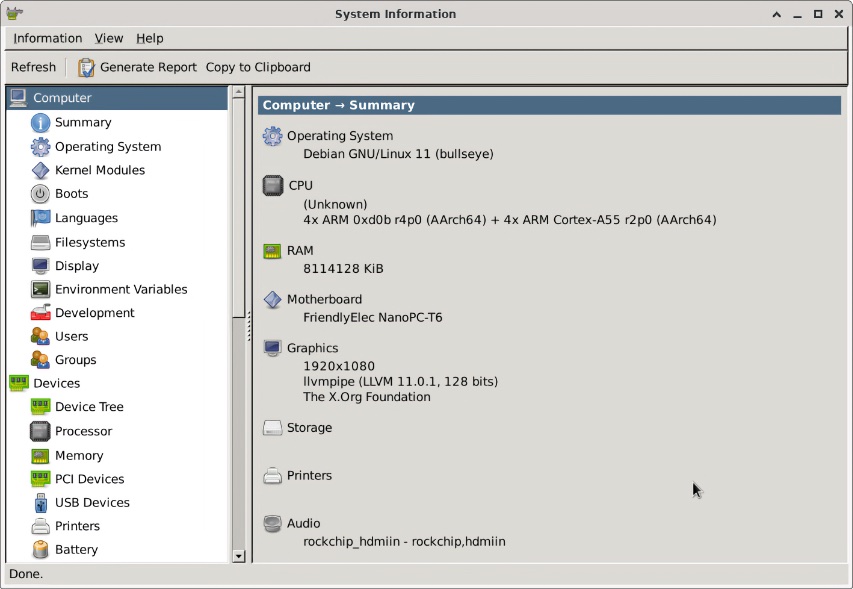Click the Summary info icon in sidebar

[40, 122]
